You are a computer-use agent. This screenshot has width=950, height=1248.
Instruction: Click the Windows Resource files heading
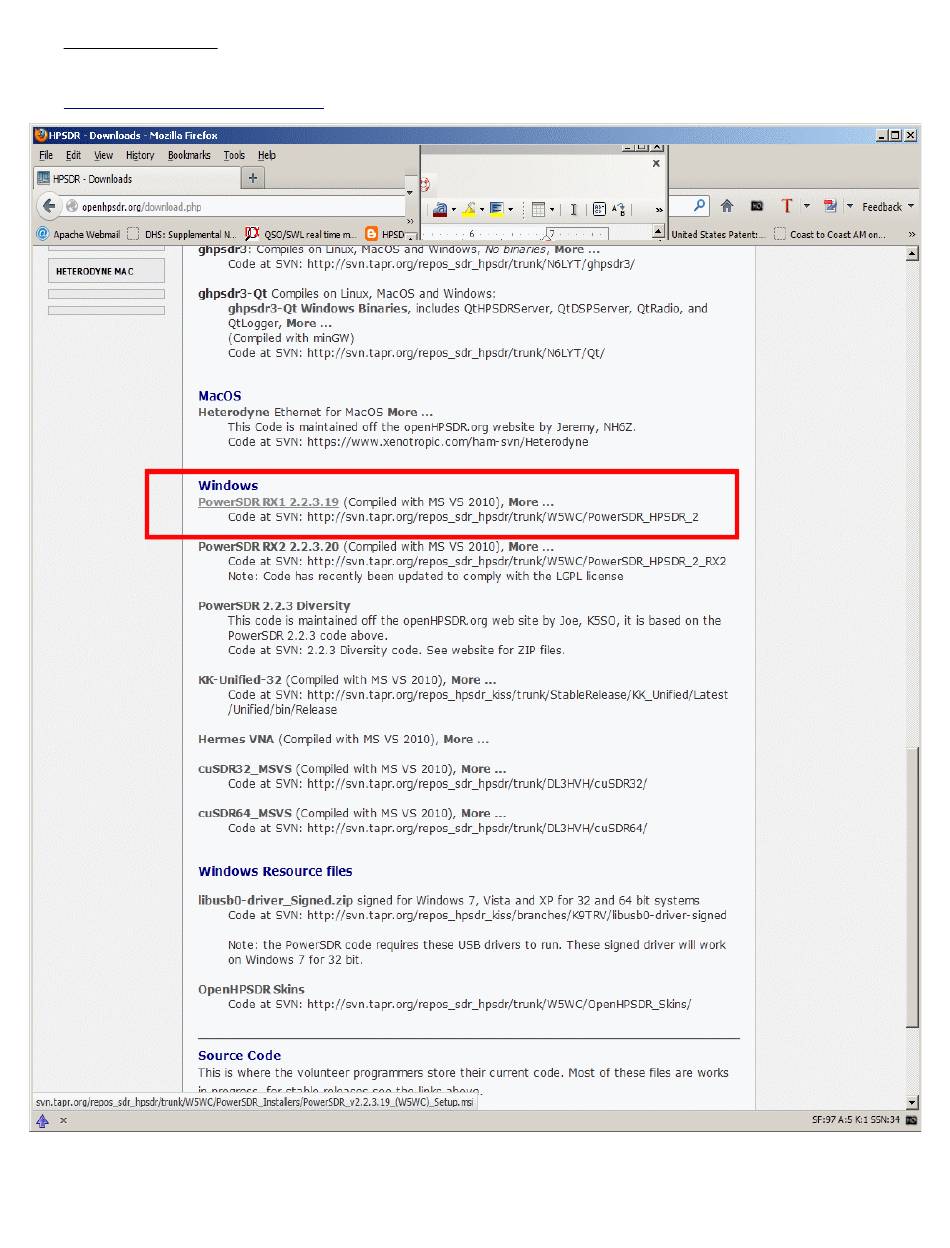point(275,871)
